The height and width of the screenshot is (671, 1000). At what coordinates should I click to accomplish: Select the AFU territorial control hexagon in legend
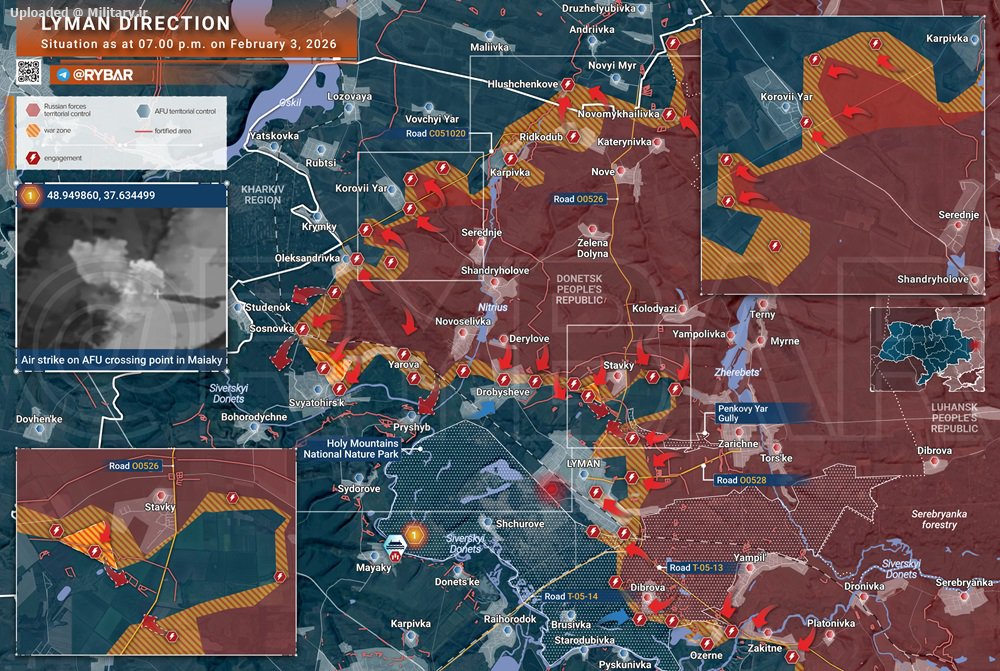143,111
